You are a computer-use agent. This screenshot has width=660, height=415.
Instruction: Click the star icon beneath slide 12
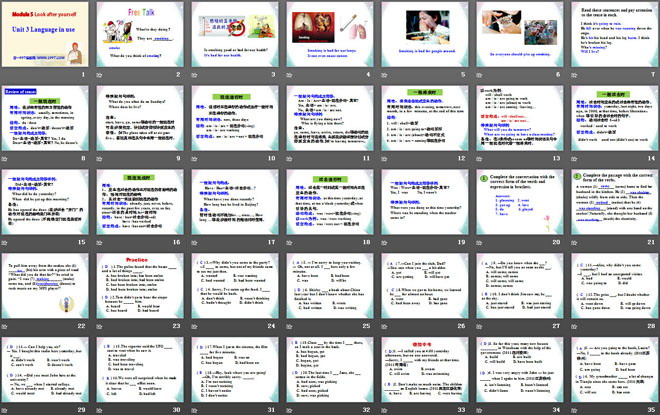click(384, 159)
